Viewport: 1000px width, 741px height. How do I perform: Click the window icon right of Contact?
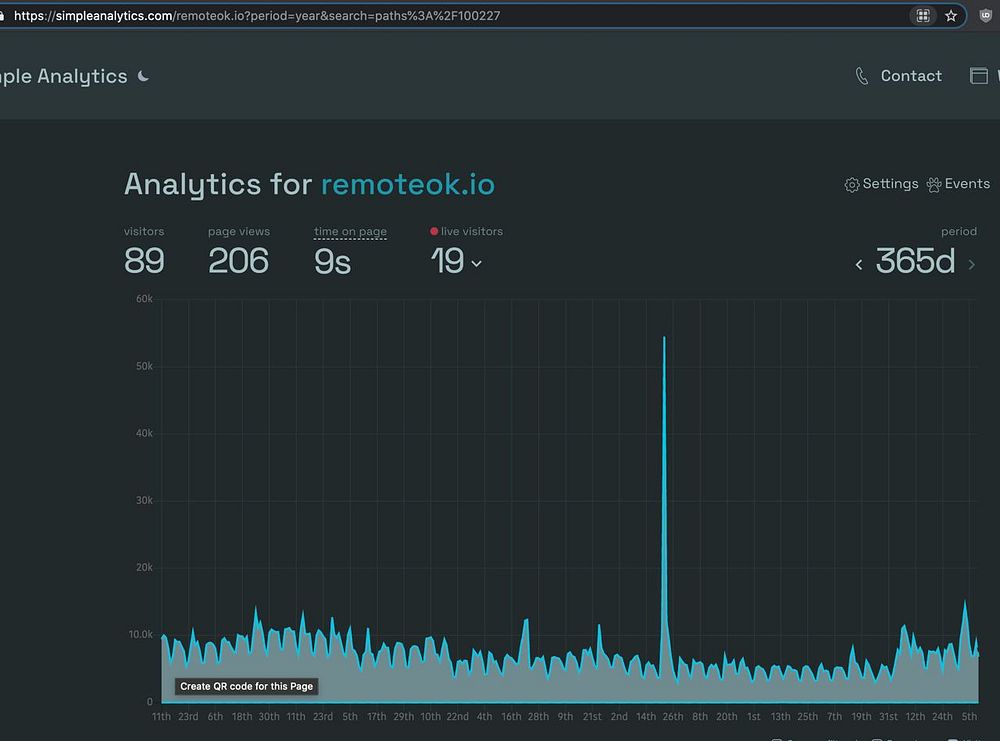click(978, 75)
